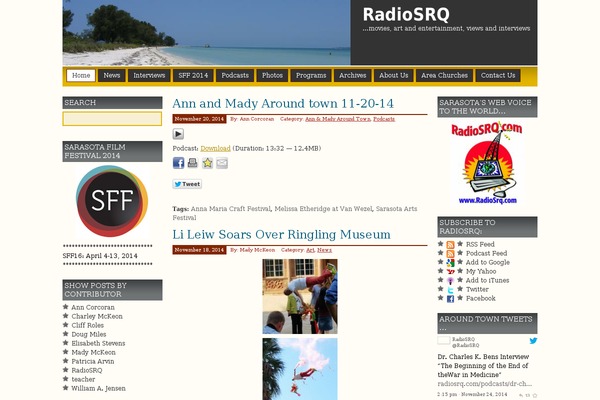Image resolution: width=600 pixels, height=400 pixels.
Task: Open 'Ann & Mady Around Town' category link
Action: (x=338, y=119)
